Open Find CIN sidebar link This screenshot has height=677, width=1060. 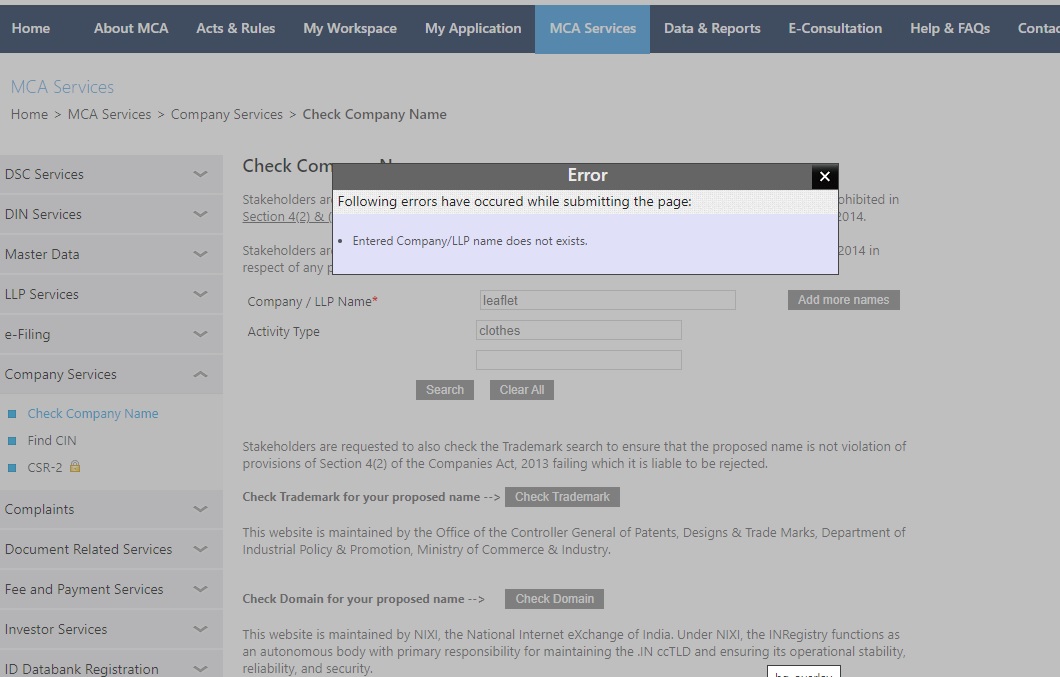[52, 440]
